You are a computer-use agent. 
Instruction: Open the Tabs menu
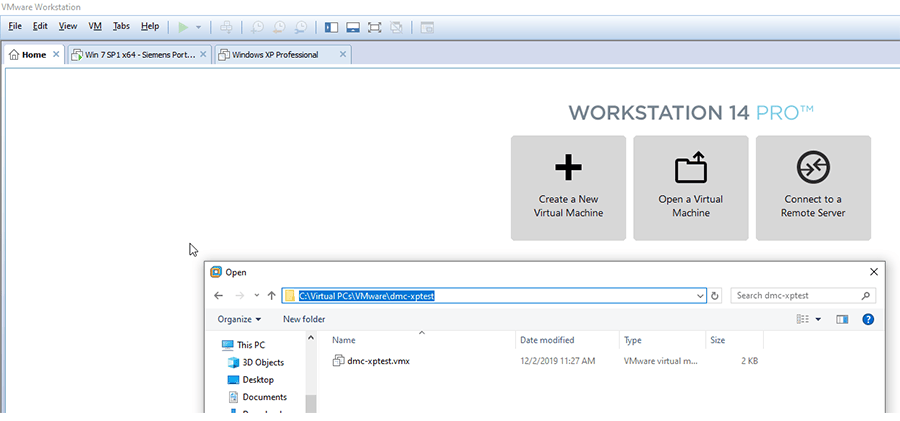pos(121,26)
